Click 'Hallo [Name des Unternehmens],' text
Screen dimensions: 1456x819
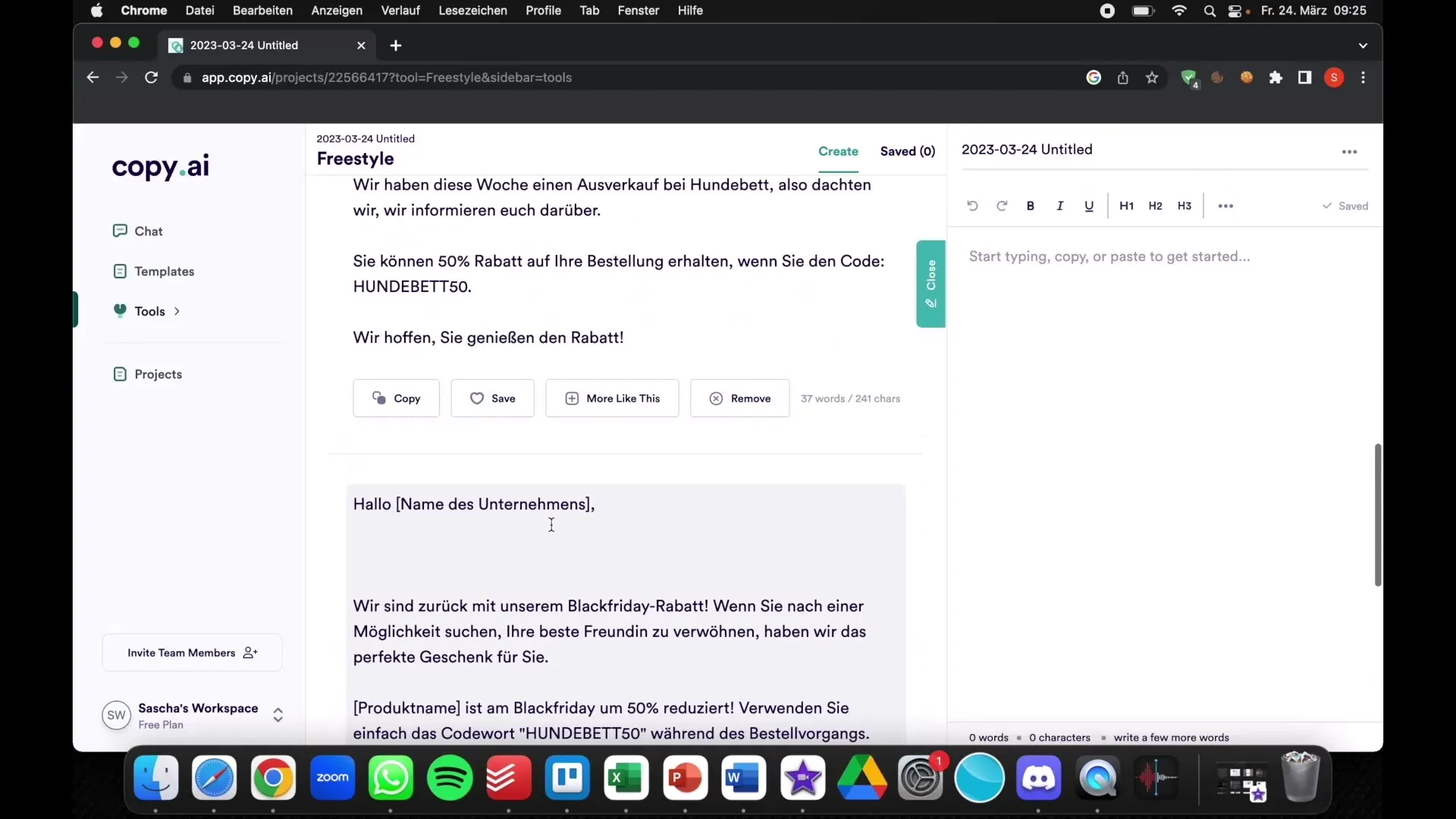[474, 504]
